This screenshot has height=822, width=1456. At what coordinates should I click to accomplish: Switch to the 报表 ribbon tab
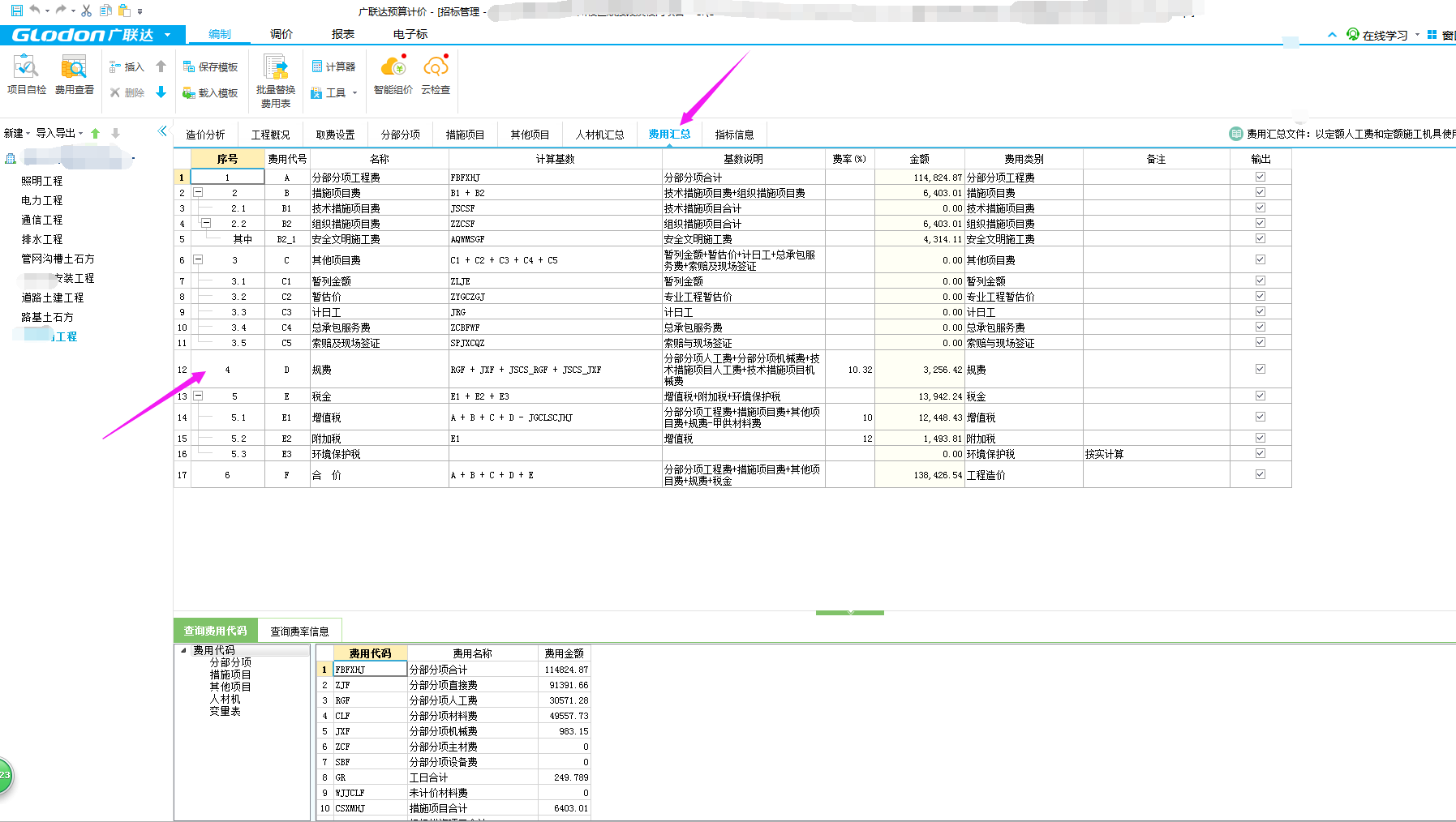pos(343,34)
